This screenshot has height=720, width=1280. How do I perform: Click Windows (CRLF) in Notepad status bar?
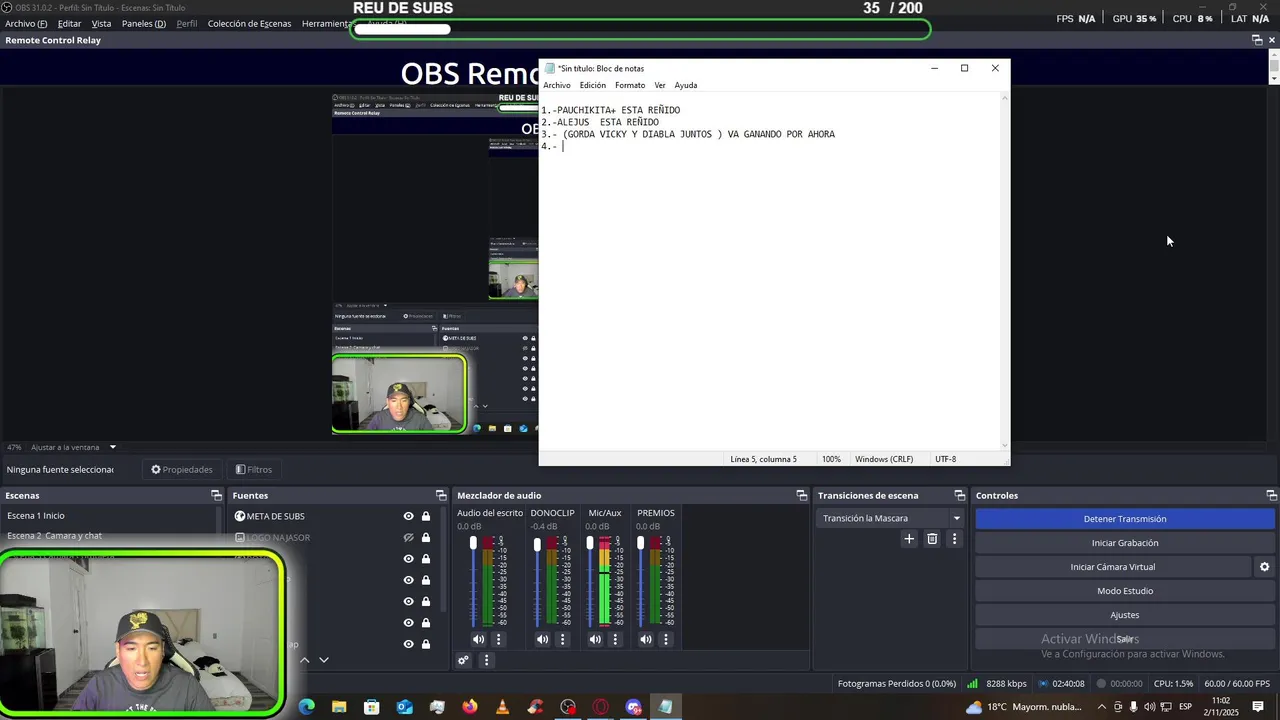(x=884, y=459)
